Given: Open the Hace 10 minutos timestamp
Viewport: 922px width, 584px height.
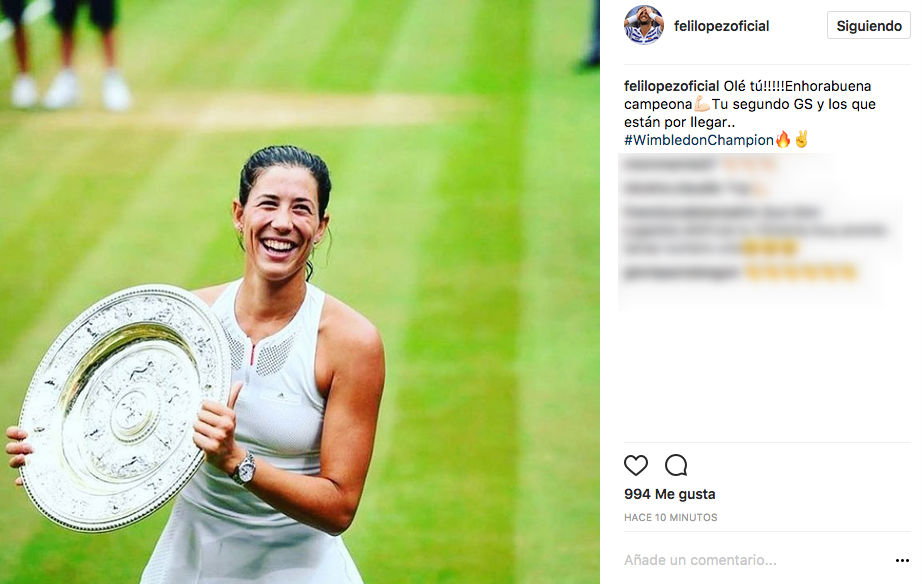Looking at the screenshot, I should pos(670,518).
